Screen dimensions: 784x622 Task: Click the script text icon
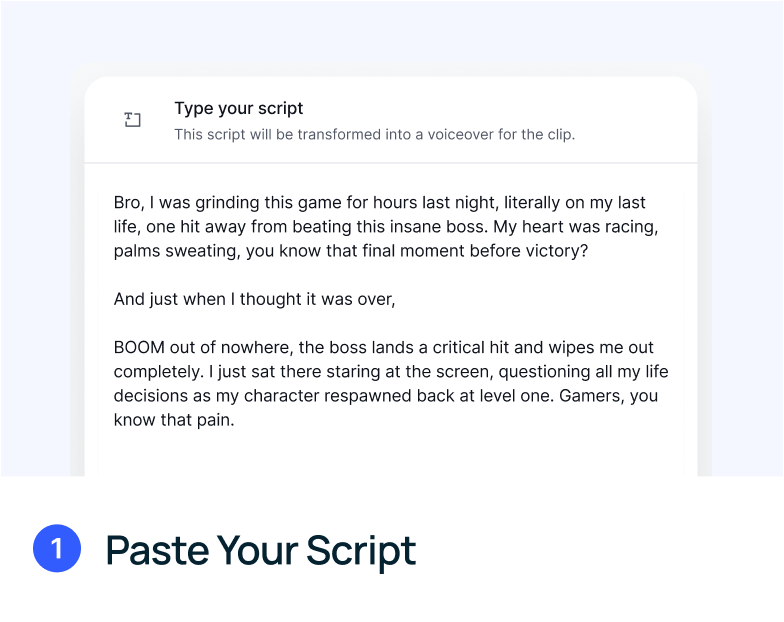(133, 120)
